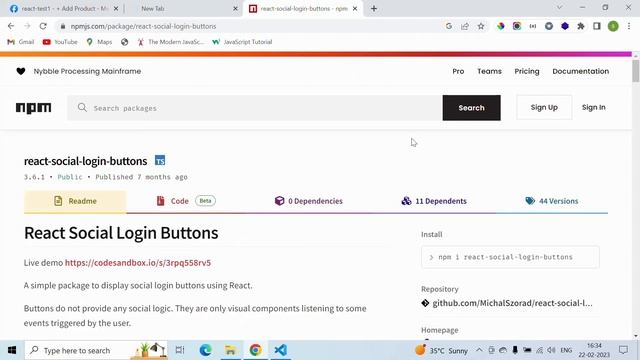640x360 pixels.
Task: Click the share page icon in address bar
Action: click(465, 26)
